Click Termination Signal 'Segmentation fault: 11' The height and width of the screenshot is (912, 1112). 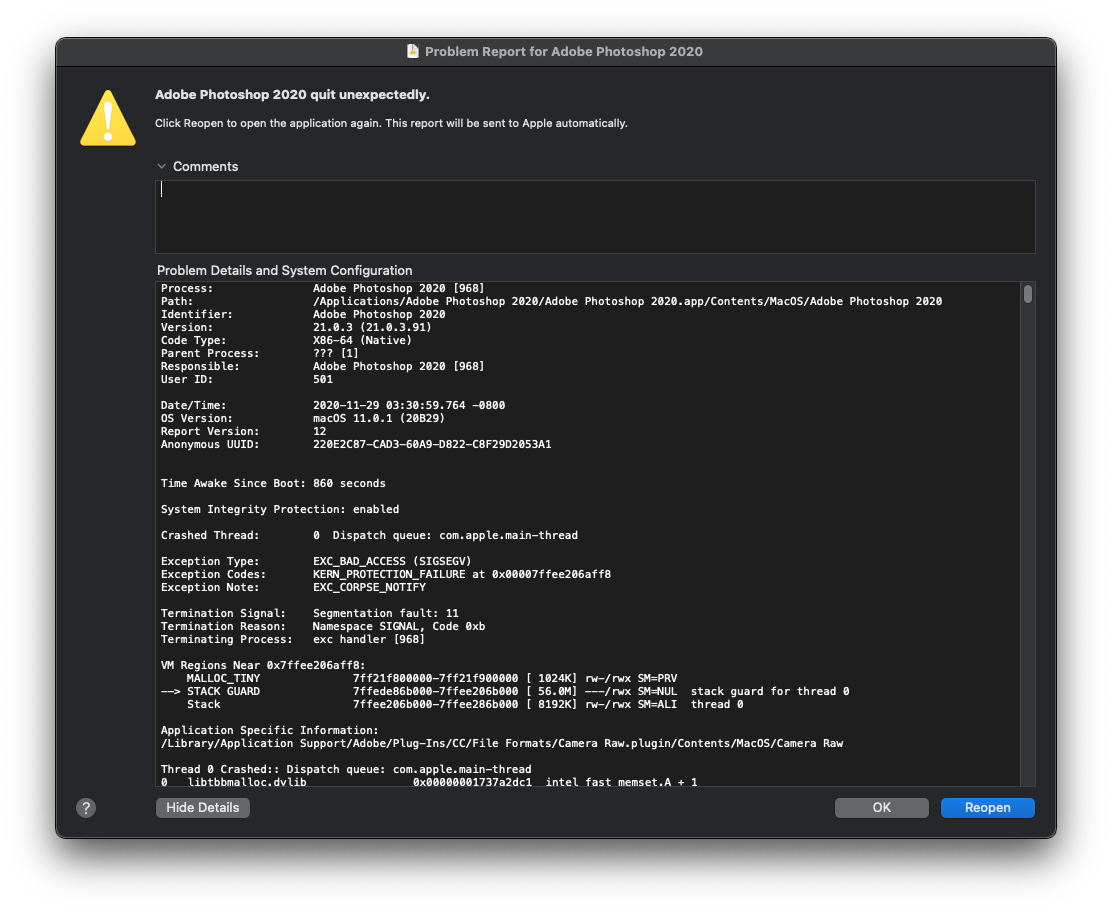pyautogui.click(x=386, y=613)
